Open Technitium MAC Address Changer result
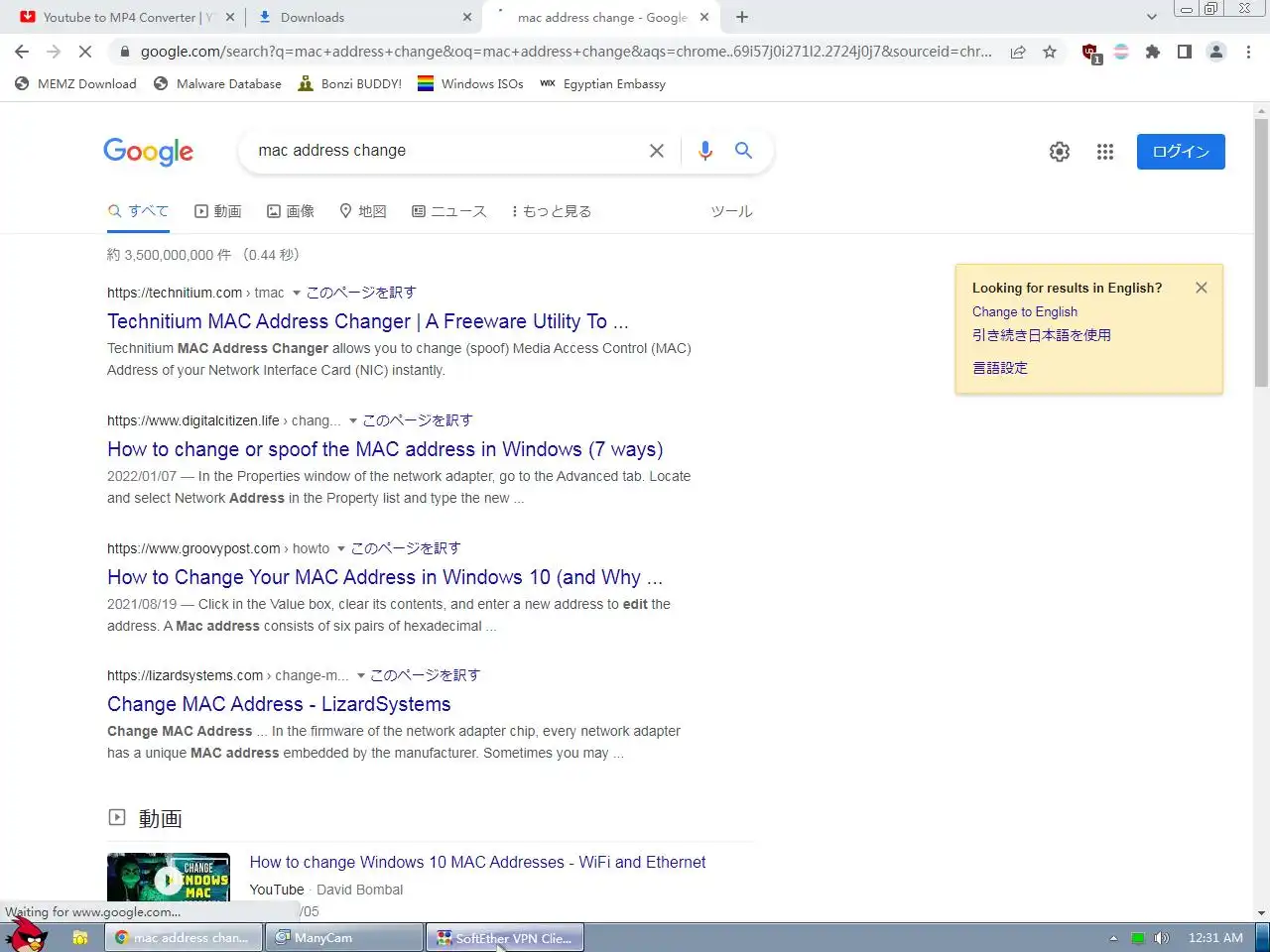1270x952 pixels. [x=368, y=321]
